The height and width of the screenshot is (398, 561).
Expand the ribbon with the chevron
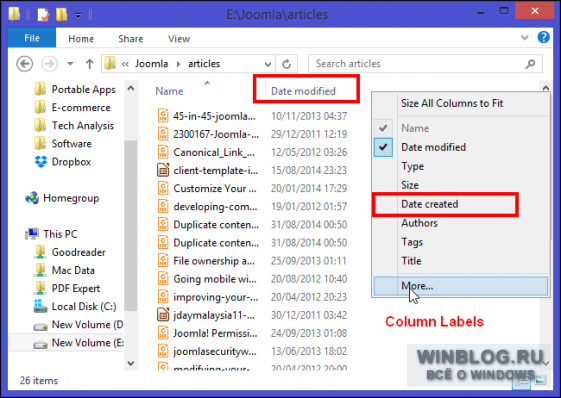(525, 37)
